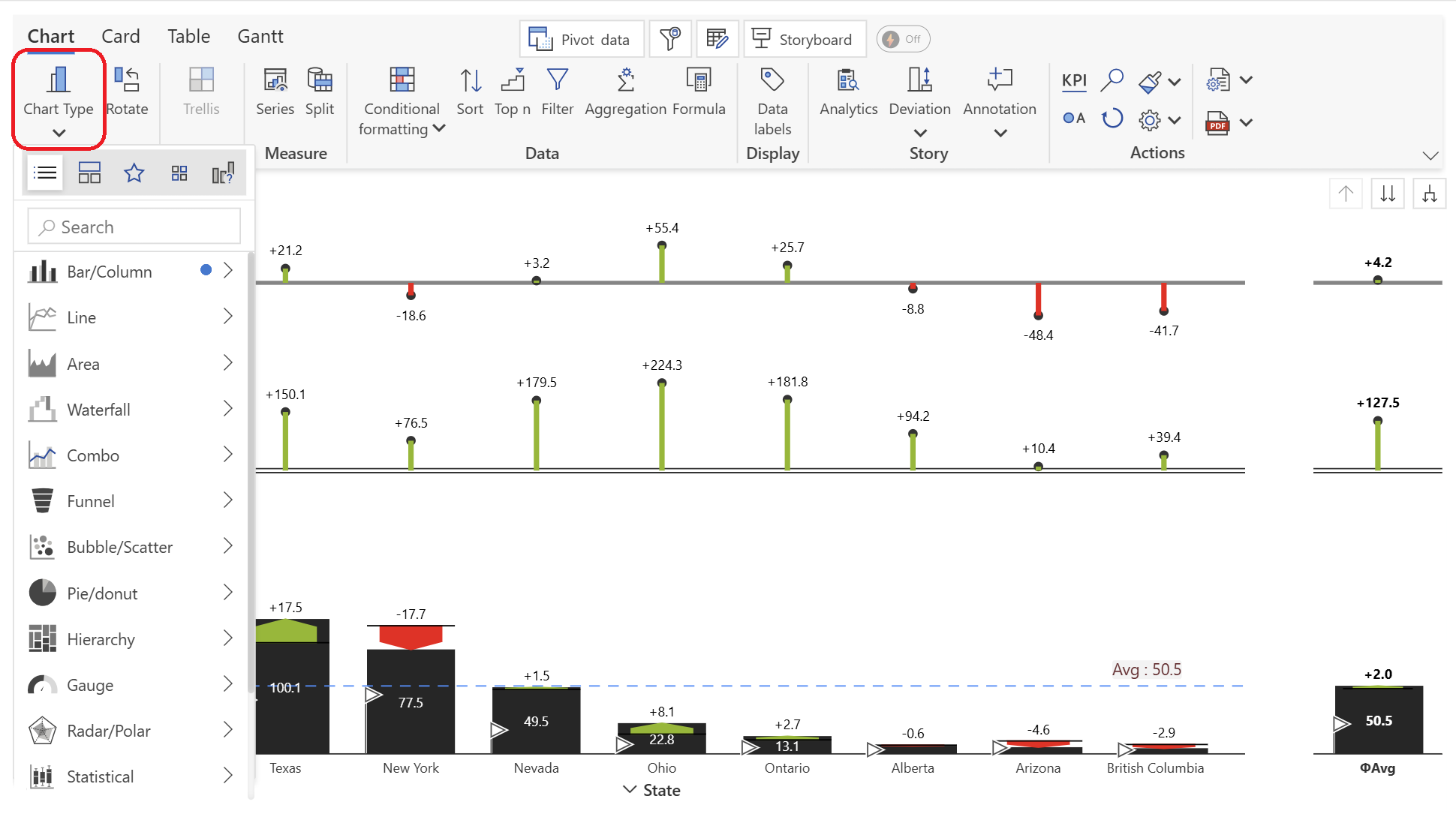Viewport: 1456px width, 817px height.
Task: Show favorite charts star icon
Action: coord(134,173)
